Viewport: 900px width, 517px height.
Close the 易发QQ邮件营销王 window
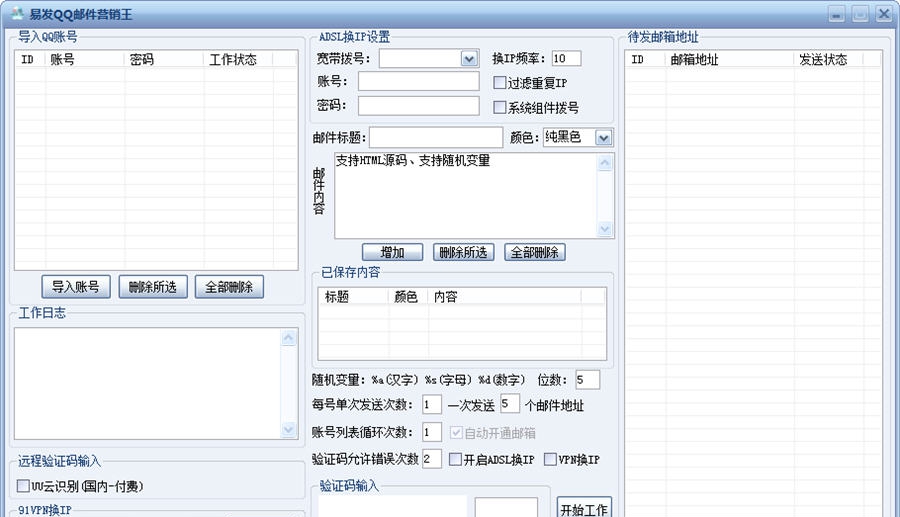(884, 14)
